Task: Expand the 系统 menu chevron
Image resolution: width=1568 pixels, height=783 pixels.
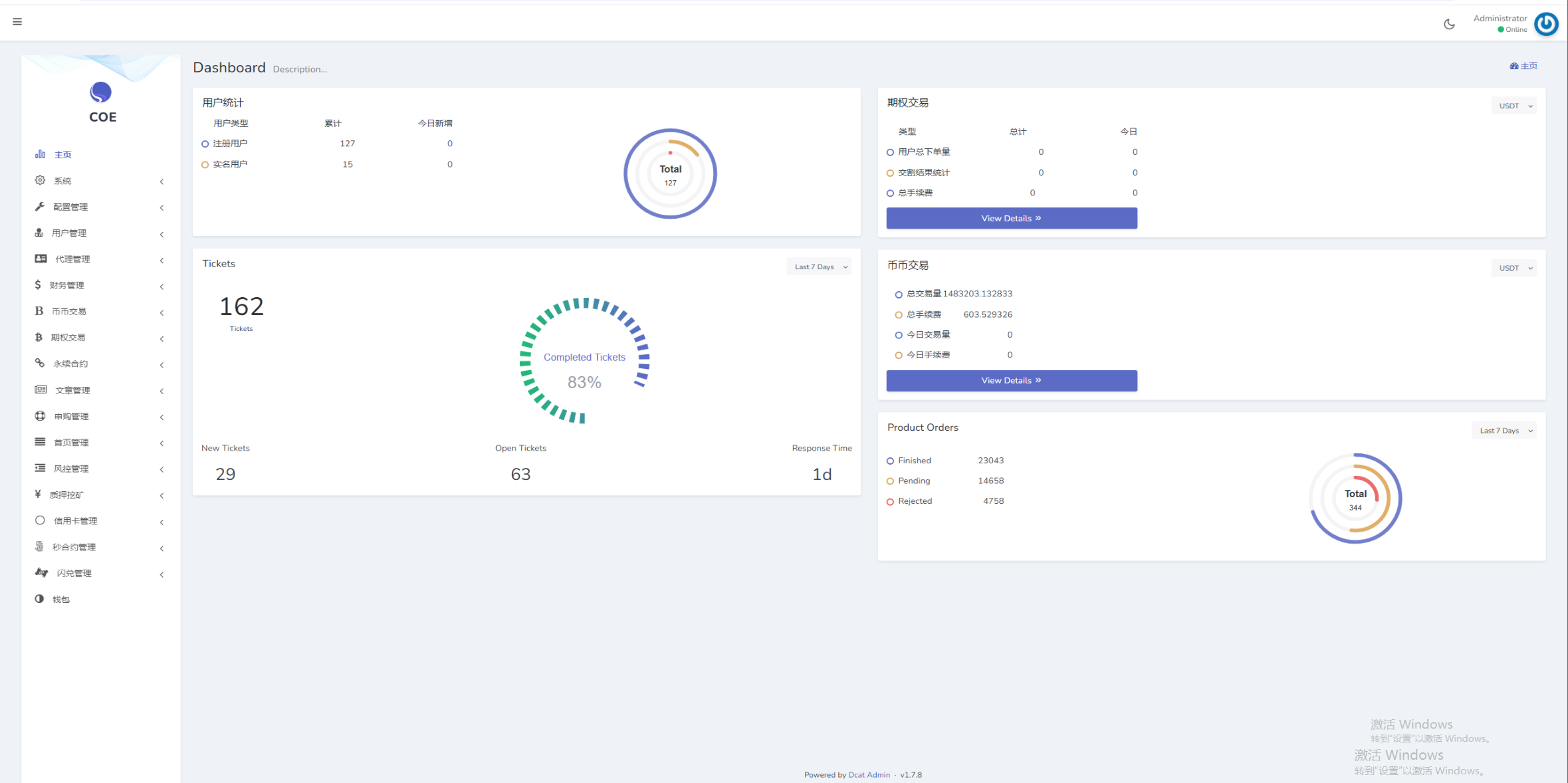Action: click(x=162, y=181)
